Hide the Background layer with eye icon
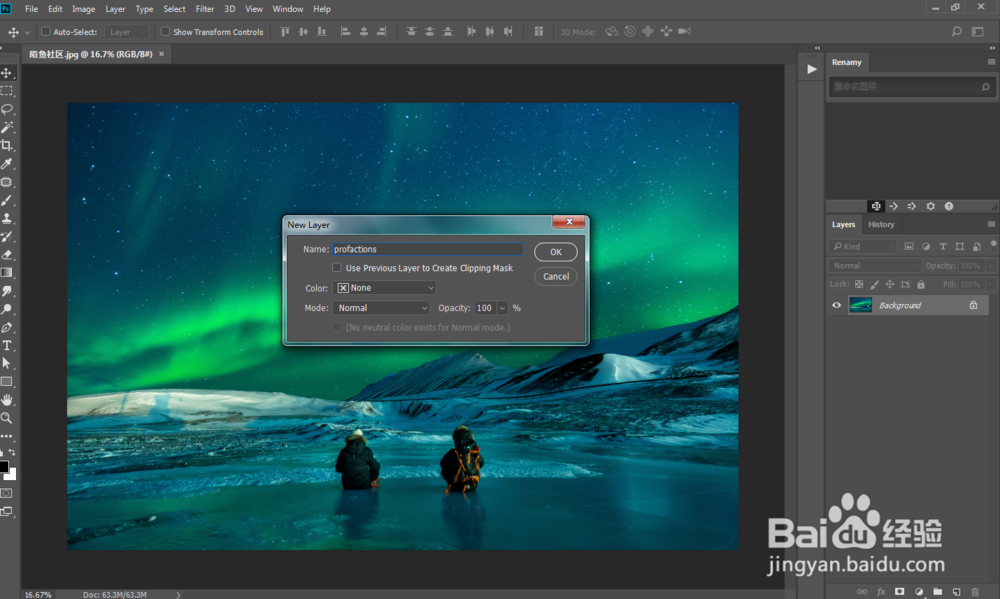 836,305
